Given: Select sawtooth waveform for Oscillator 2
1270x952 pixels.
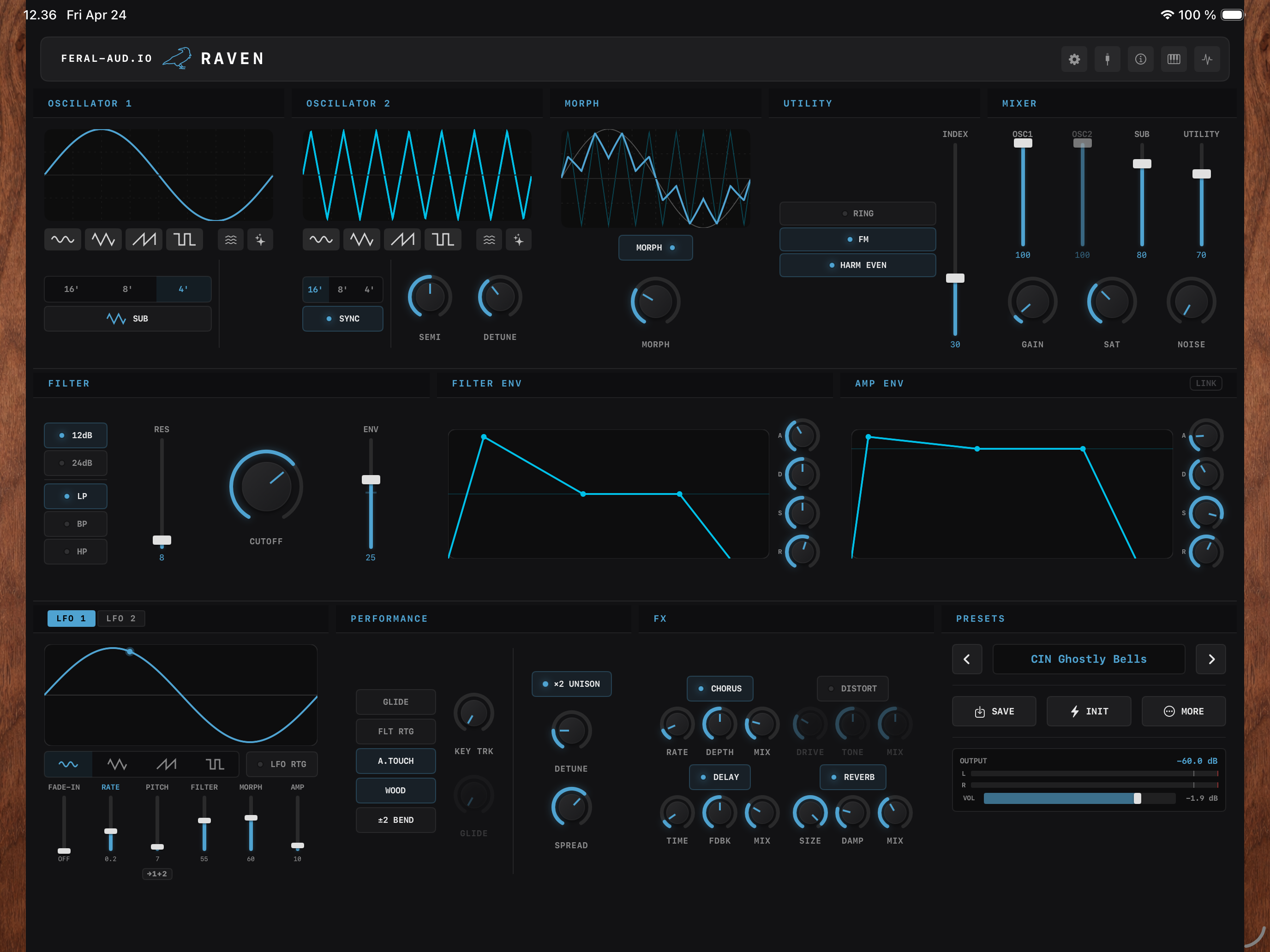Looking at the screenshot, I should (x=402, y=239).
